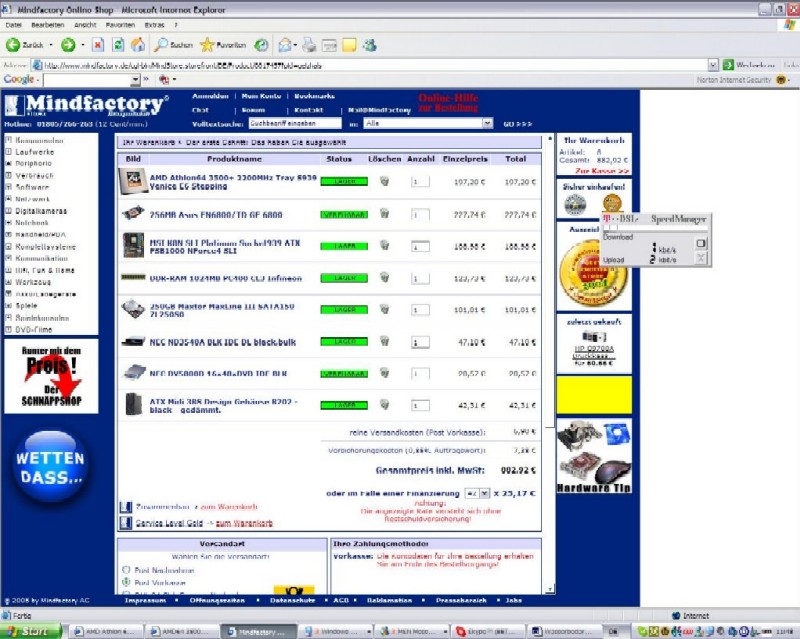Click the Volltextsuche search input field
Image resolution: width=800 pixels, height=639 pixels.
tap(295, 123)
